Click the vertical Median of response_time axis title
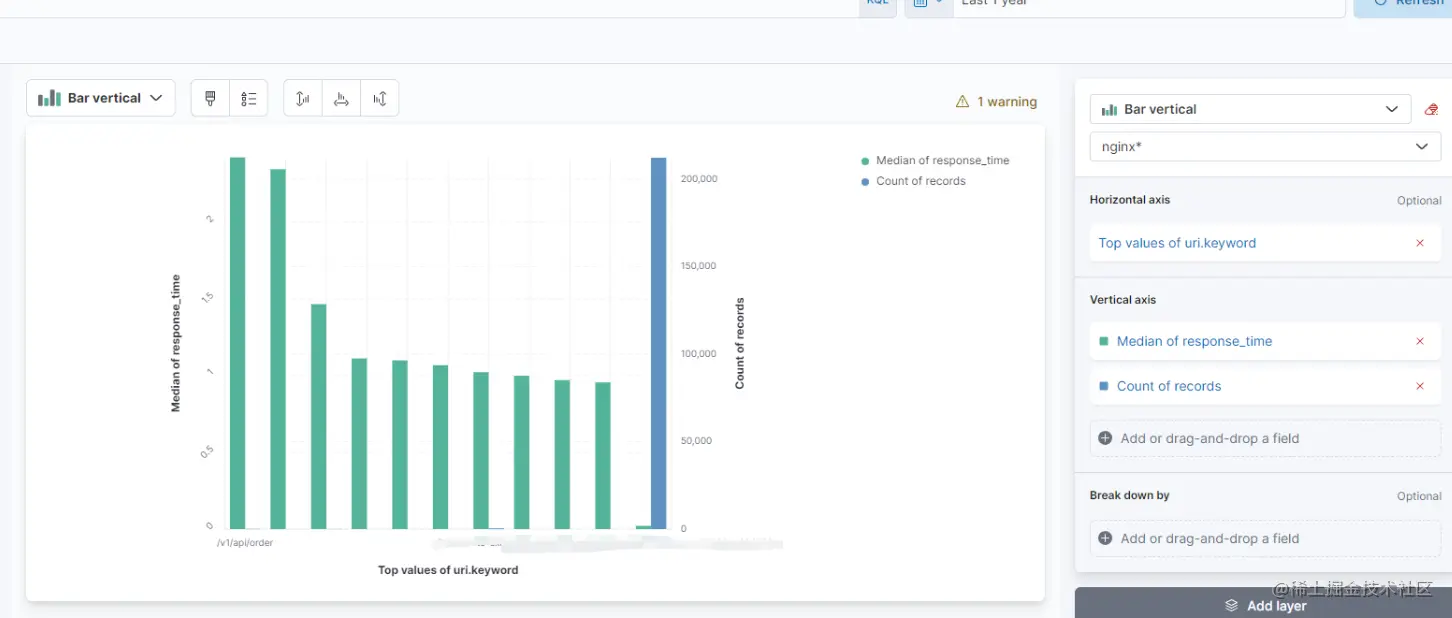Screen dimensions: 1452x618 [x=176, y=343]
